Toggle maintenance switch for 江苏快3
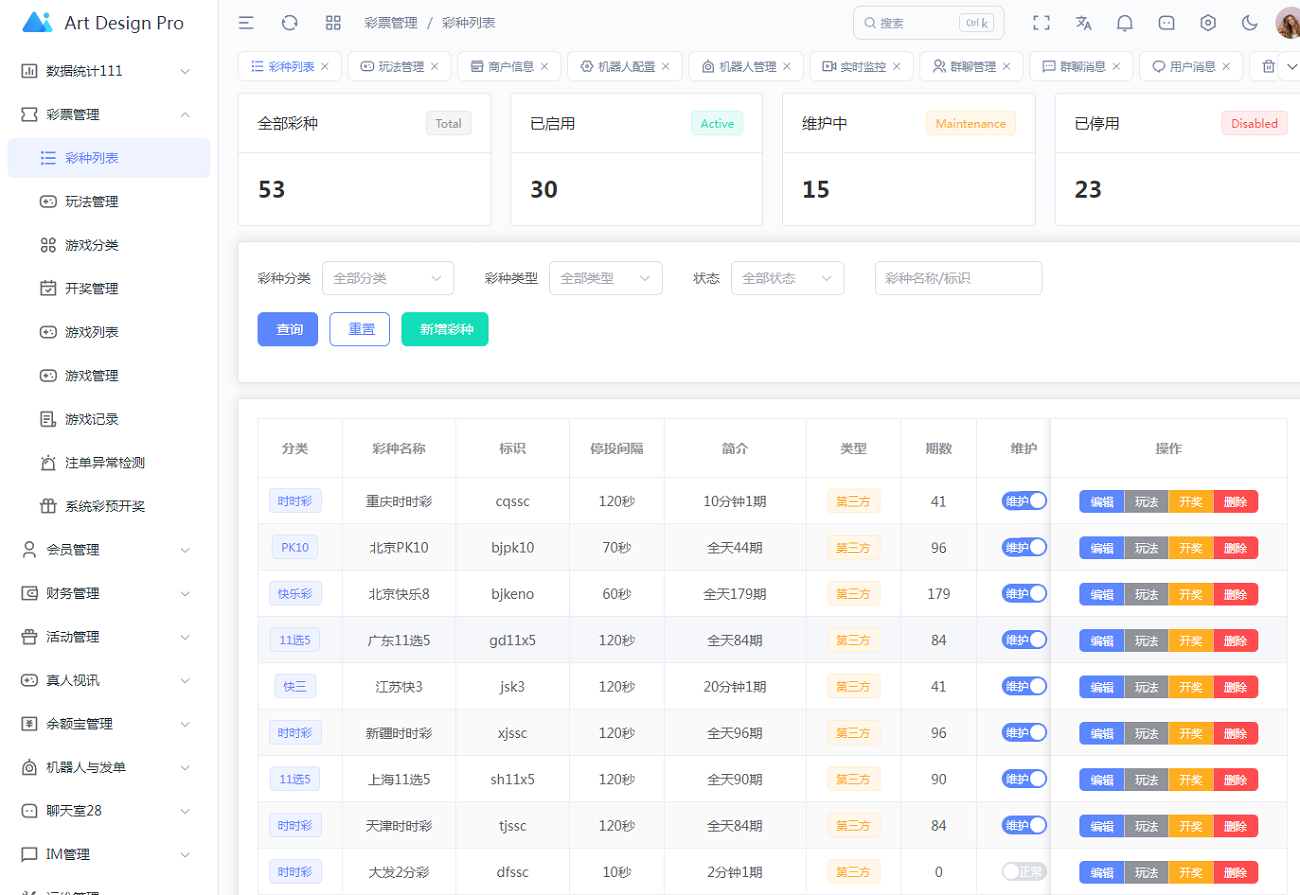Screen dimensions: 1300x895 [x=1024, y=686]
